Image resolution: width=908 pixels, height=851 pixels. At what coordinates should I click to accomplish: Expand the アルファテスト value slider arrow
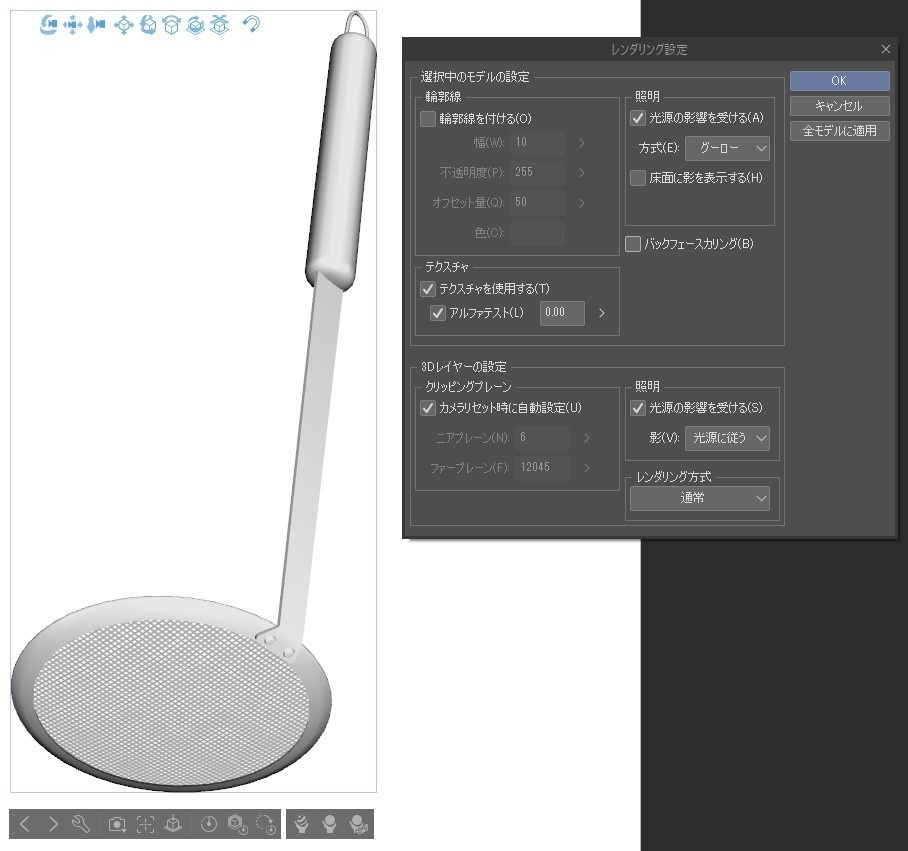(x=602, y=313)
